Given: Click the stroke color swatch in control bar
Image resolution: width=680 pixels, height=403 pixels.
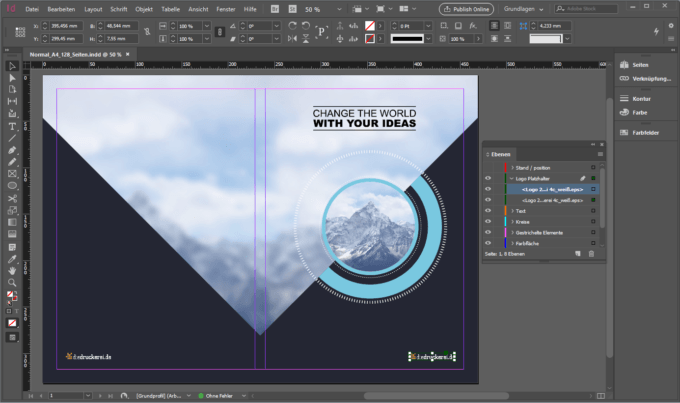Looking at the screenshot, I should point(369,39).
